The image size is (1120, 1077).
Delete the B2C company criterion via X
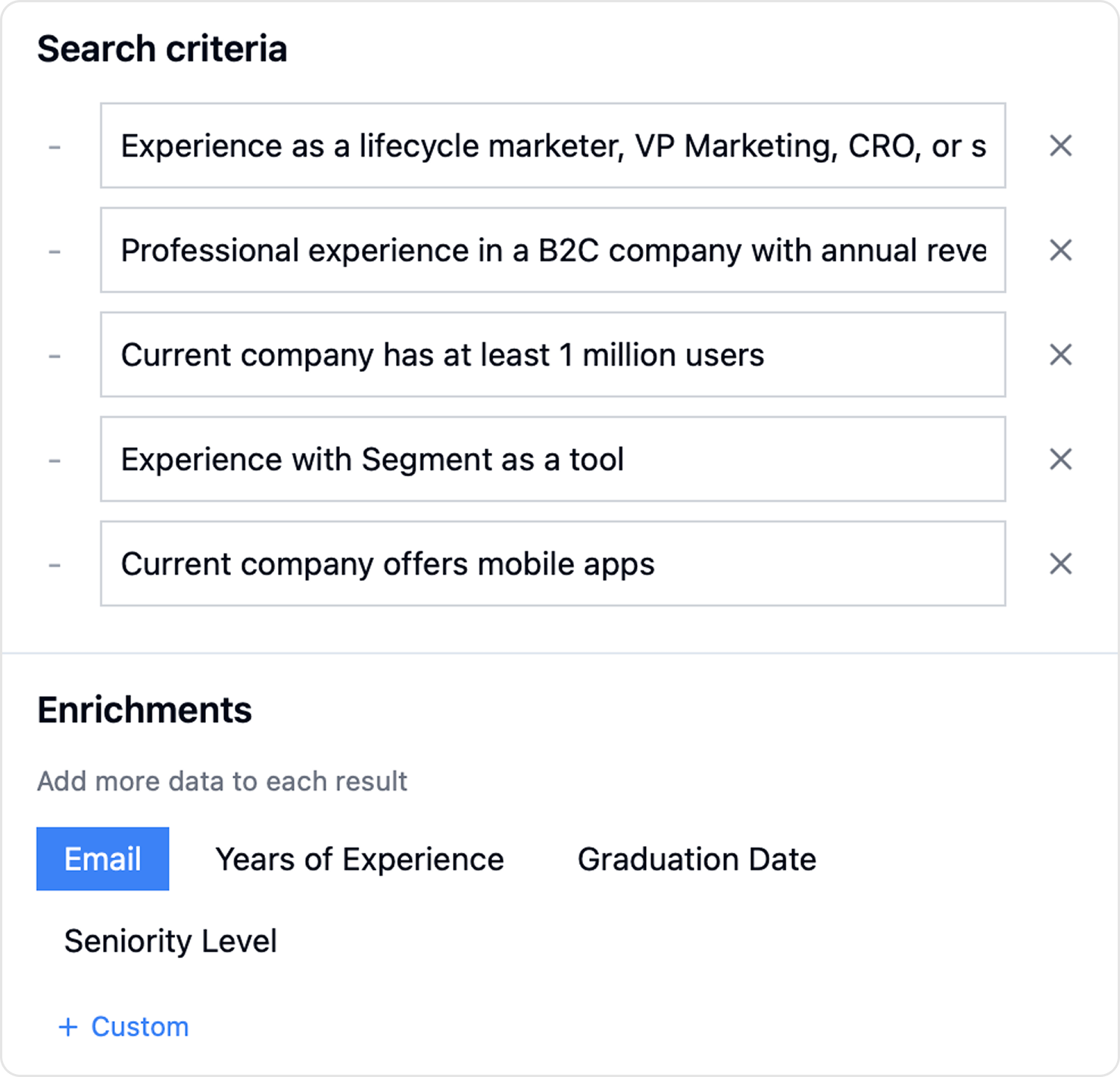1060,250
